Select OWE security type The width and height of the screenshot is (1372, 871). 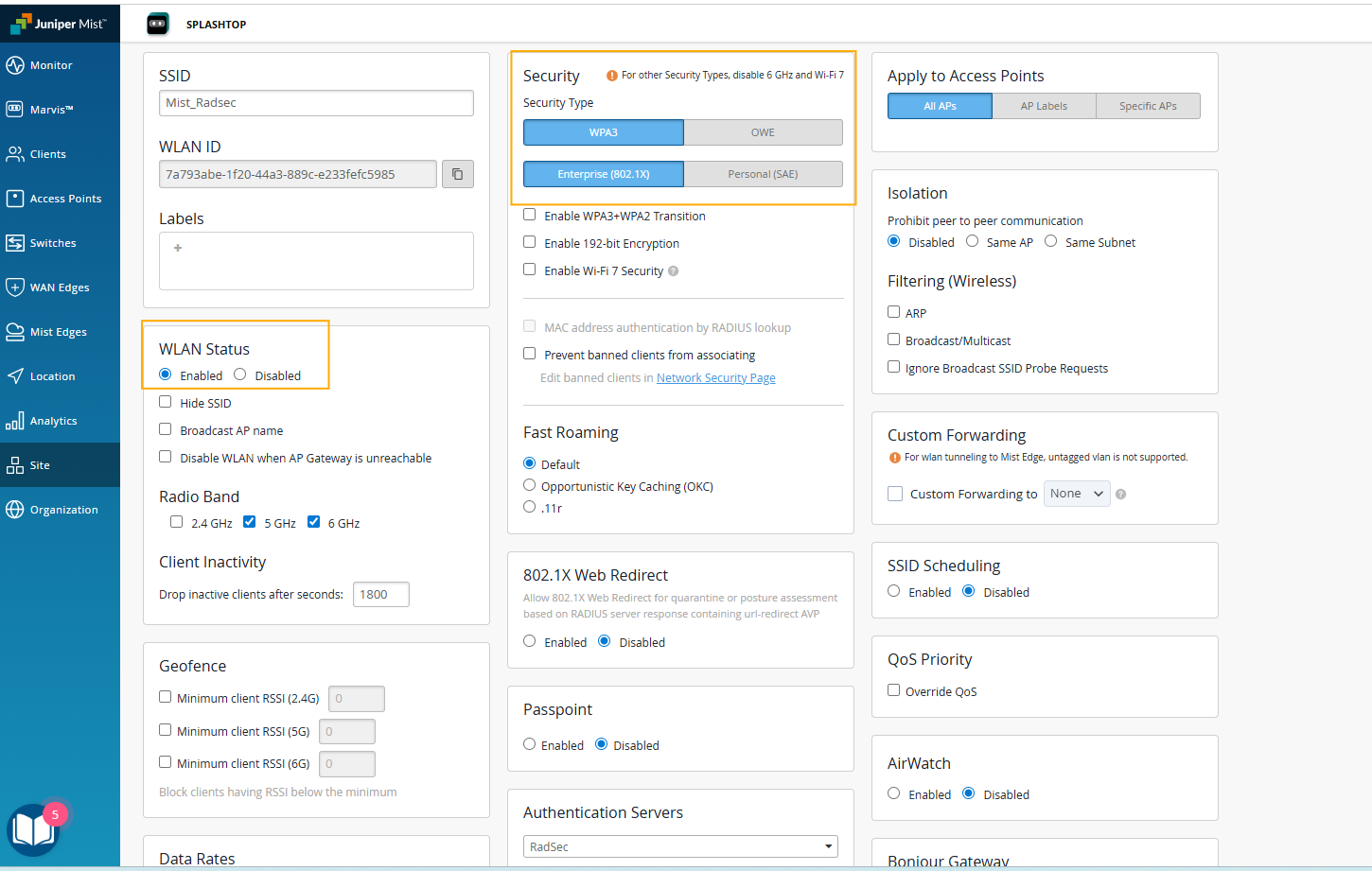click(763, 132)
